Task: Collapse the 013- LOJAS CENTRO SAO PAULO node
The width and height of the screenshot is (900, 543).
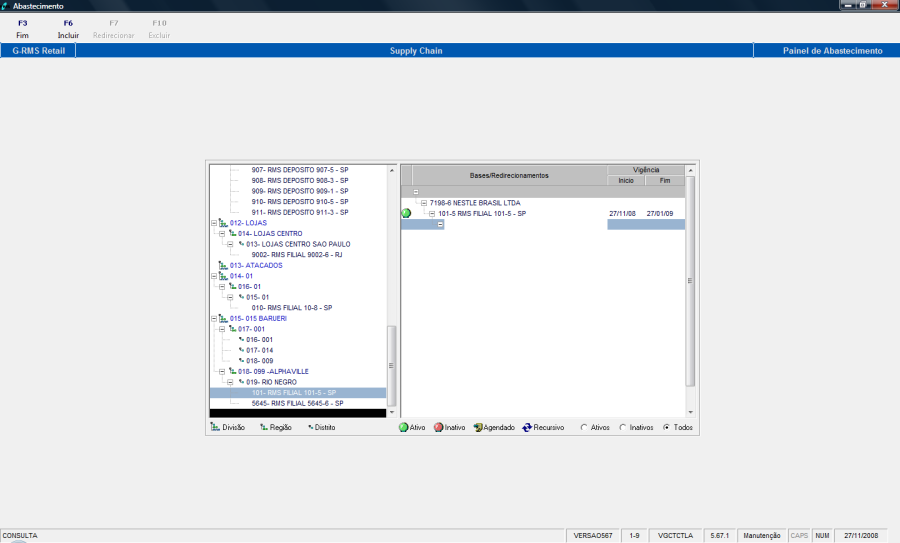Action: [x=230, y=244]
